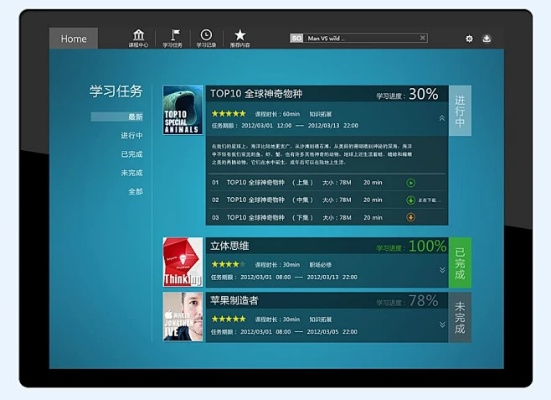Image resolution: width=551 pixels, height=400 pixels.
Task: Open the settings gear icon
Action: coord(469,39)
